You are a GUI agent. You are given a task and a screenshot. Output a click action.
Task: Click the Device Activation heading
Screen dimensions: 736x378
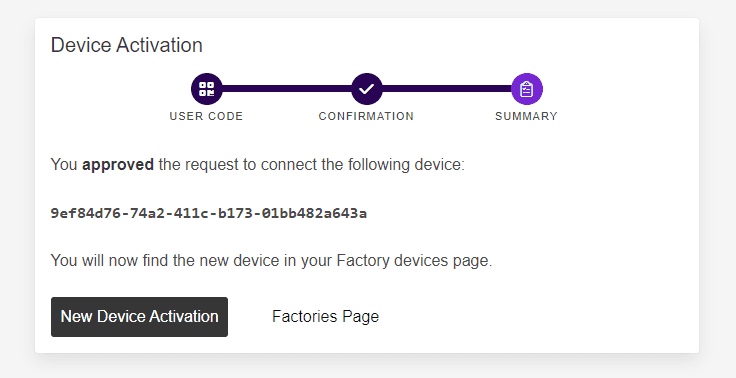click(x=127, y=45)
